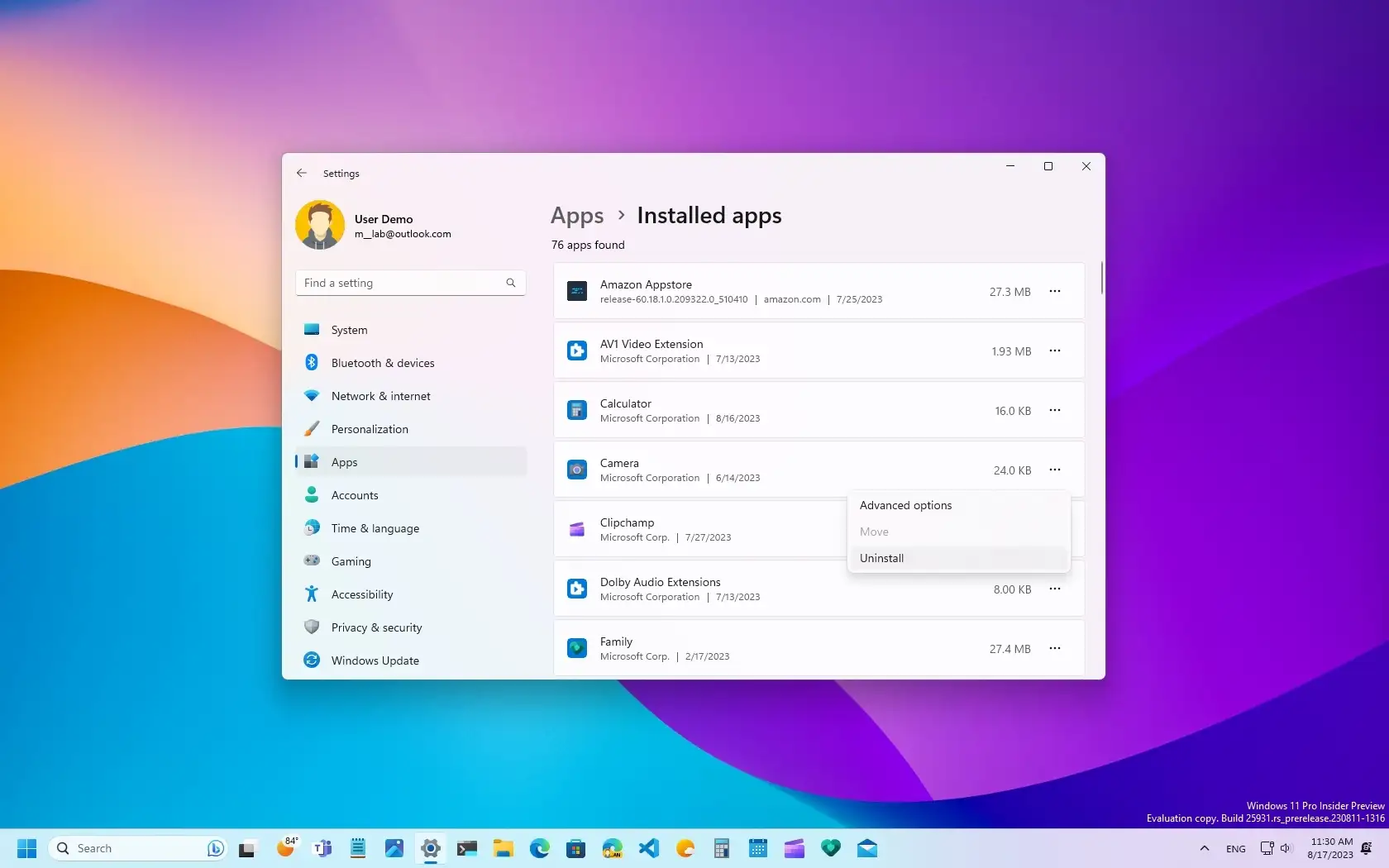The height and width of the screenshot is (868, 1389).
Task: Open Accounts settings
Action: point(353,494)
